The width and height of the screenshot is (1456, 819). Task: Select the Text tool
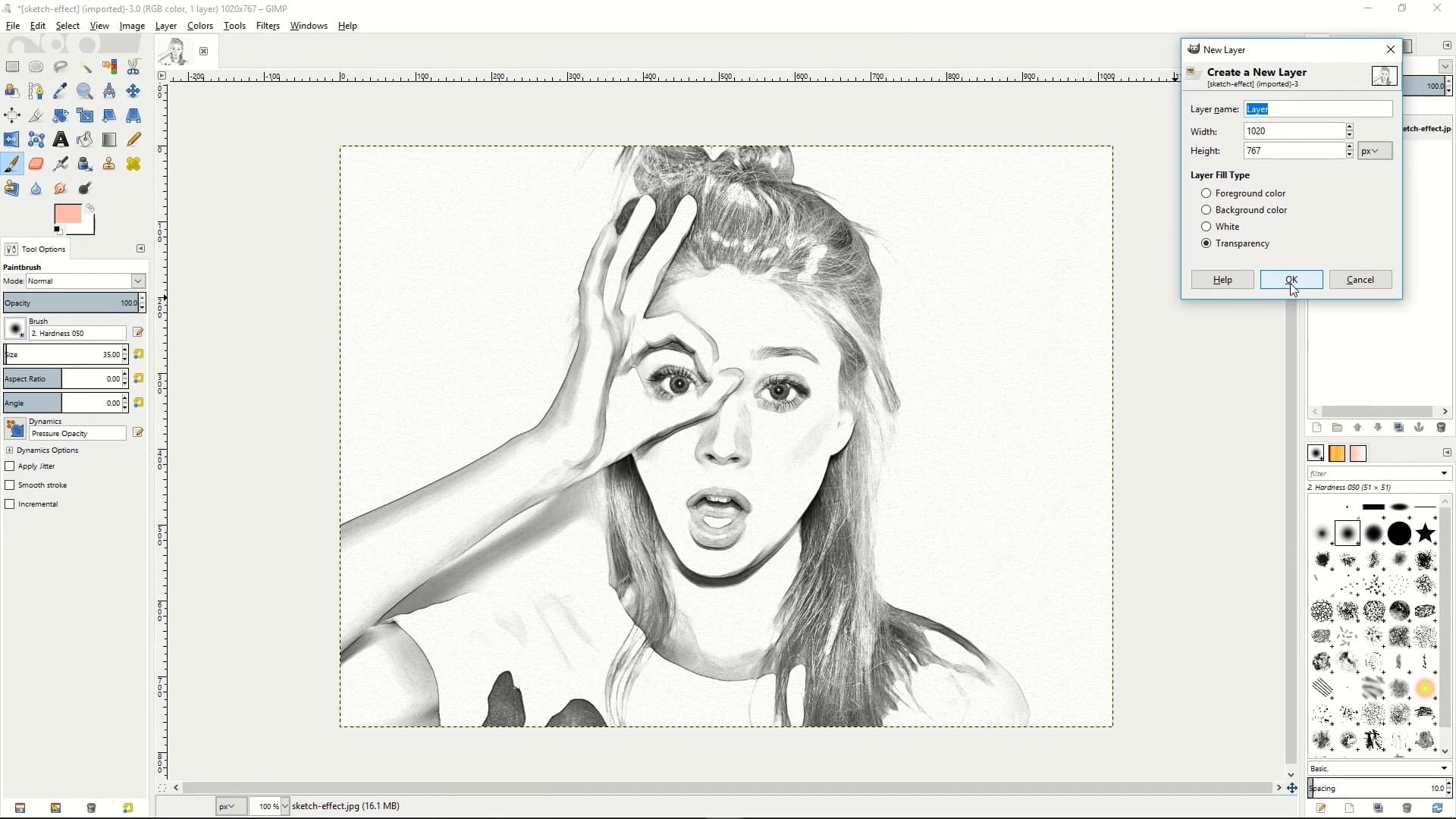pyautogui.click(x=60, y=139)
